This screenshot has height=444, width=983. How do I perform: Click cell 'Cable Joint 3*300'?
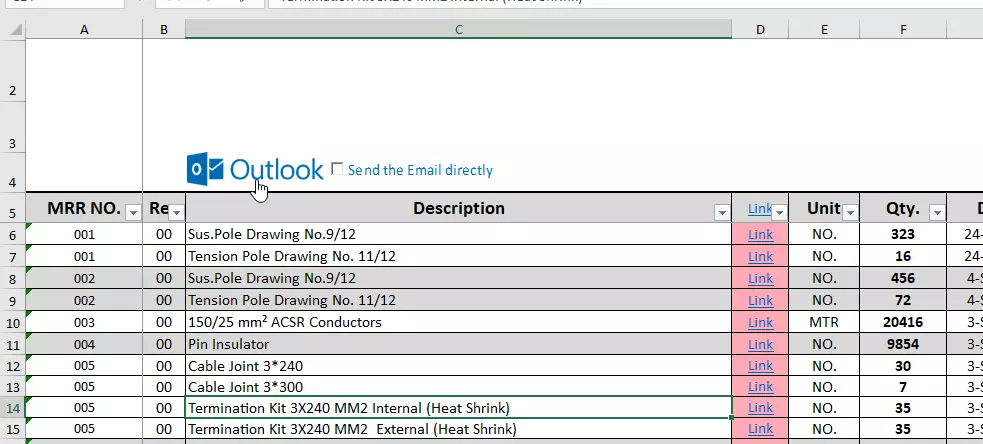(458, 387)
